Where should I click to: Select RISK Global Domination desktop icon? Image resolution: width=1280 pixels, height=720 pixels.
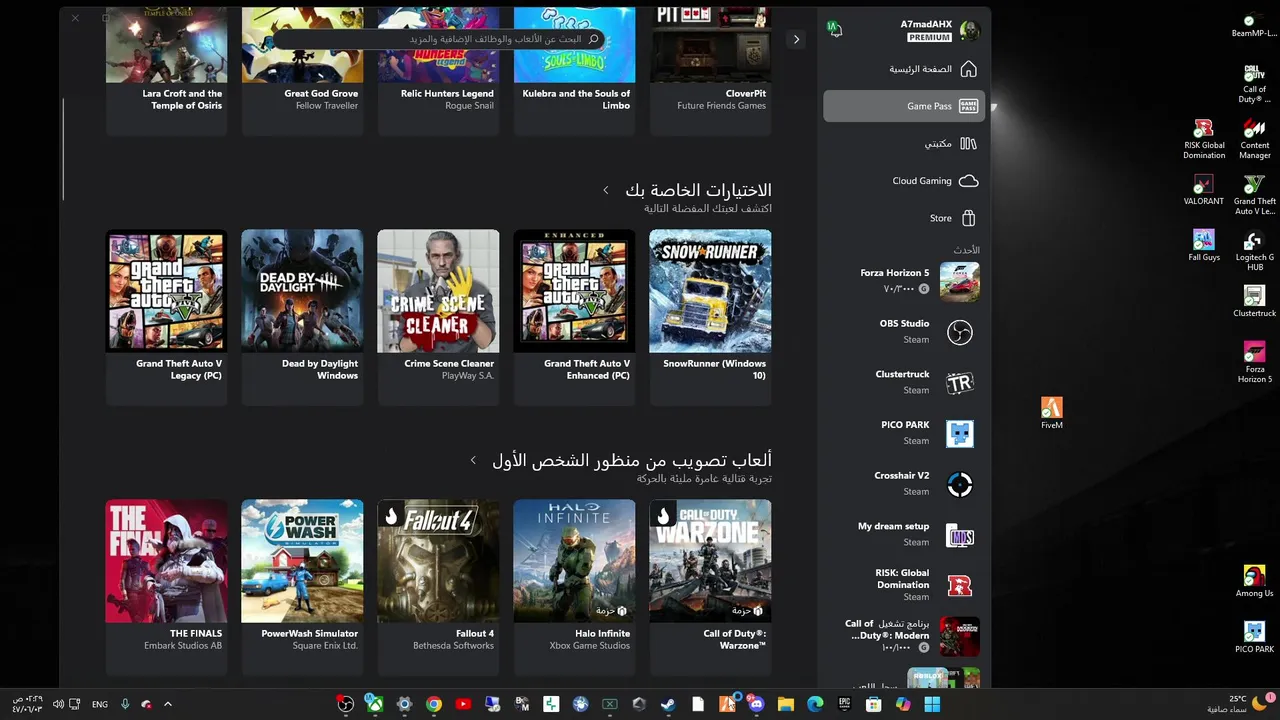1204,140
